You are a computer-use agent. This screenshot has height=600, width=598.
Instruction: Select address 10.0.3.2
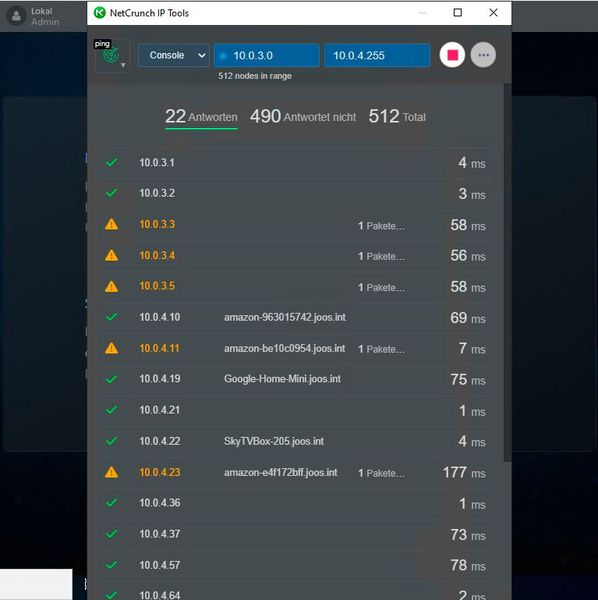point(157,193)
